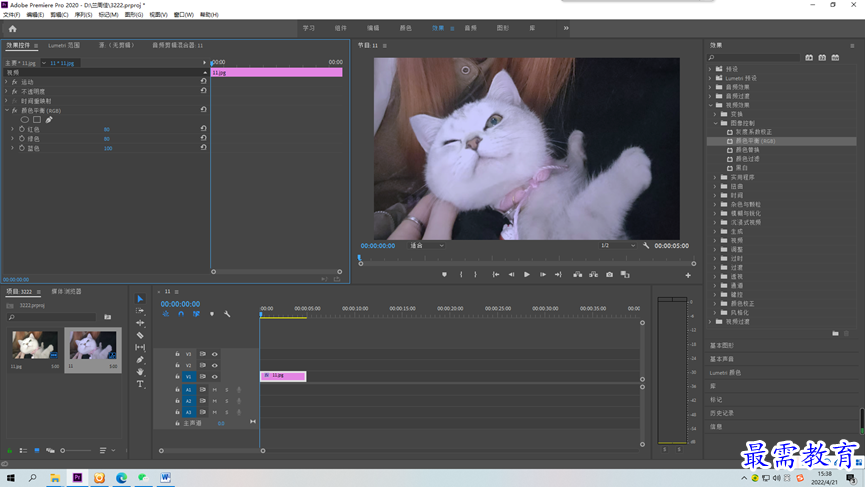Viewport: 865px width, 487px height.
Task: Pick free draw bezier mask pen
Action: point(49,120)
